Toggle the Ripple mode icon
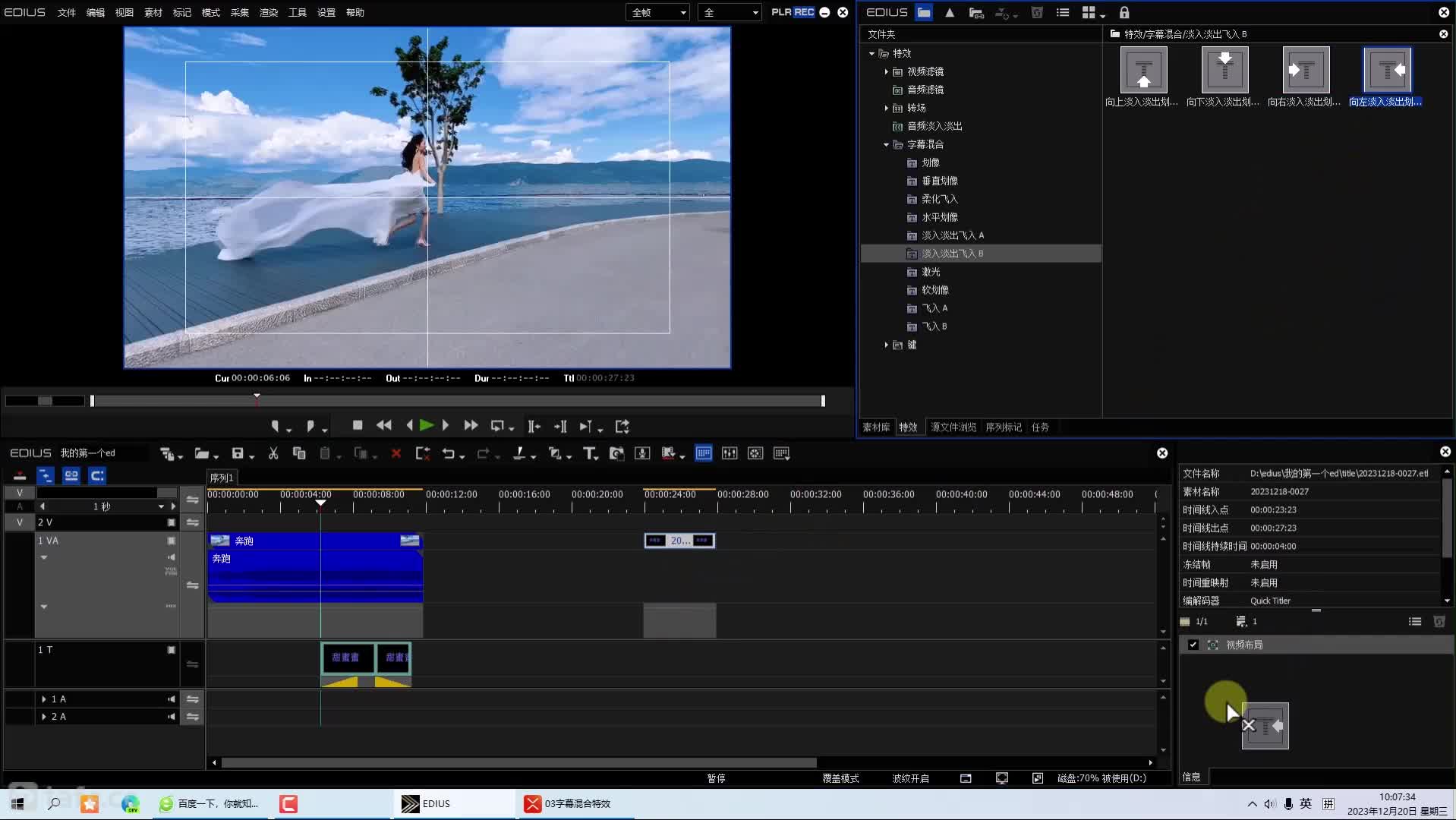Screen dimensions: 1456x820 coord(46,476)
